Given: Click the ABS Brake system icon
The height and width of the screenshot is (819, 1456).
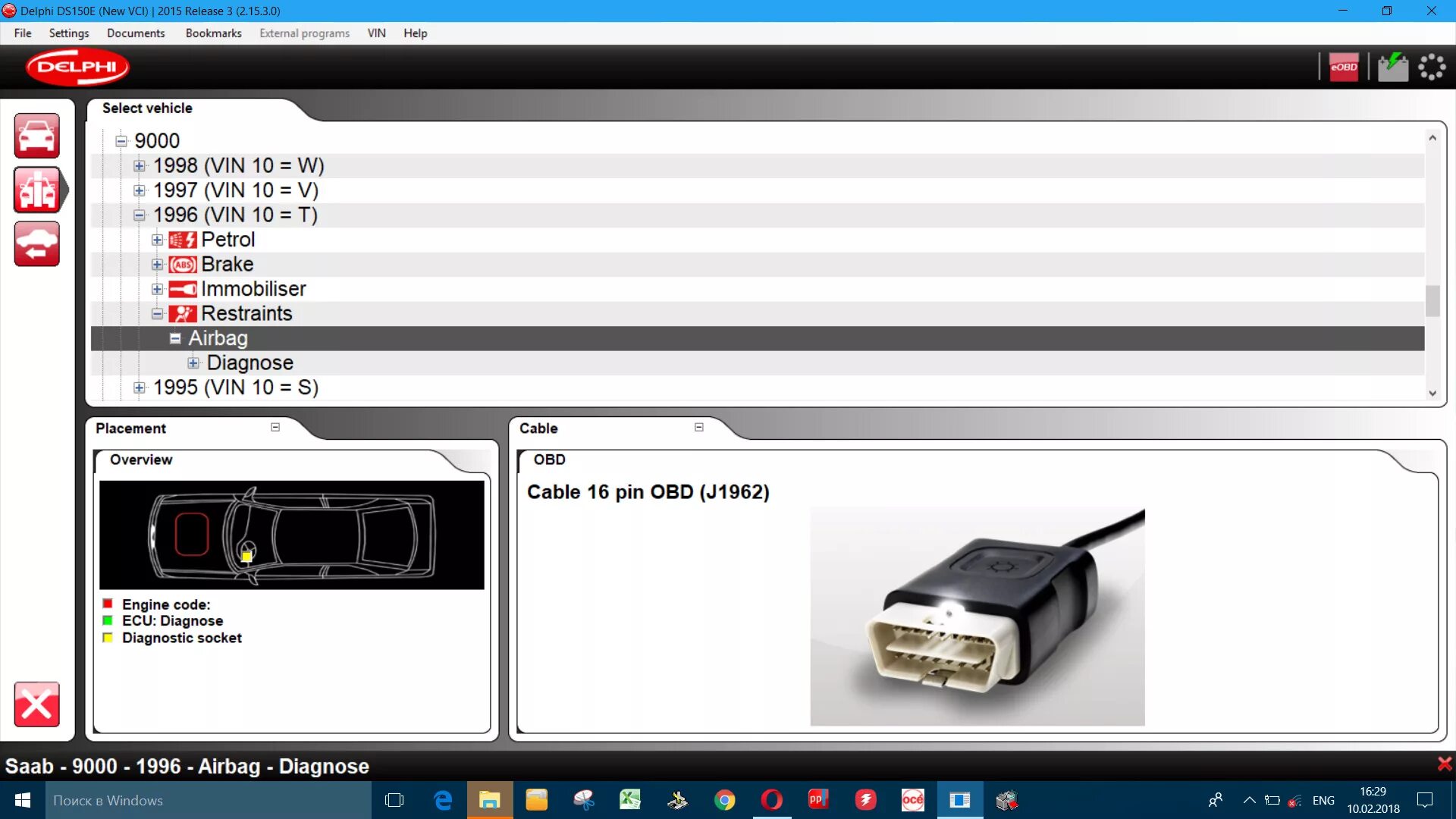Looking at the screenshot, I should pos(182,265).
